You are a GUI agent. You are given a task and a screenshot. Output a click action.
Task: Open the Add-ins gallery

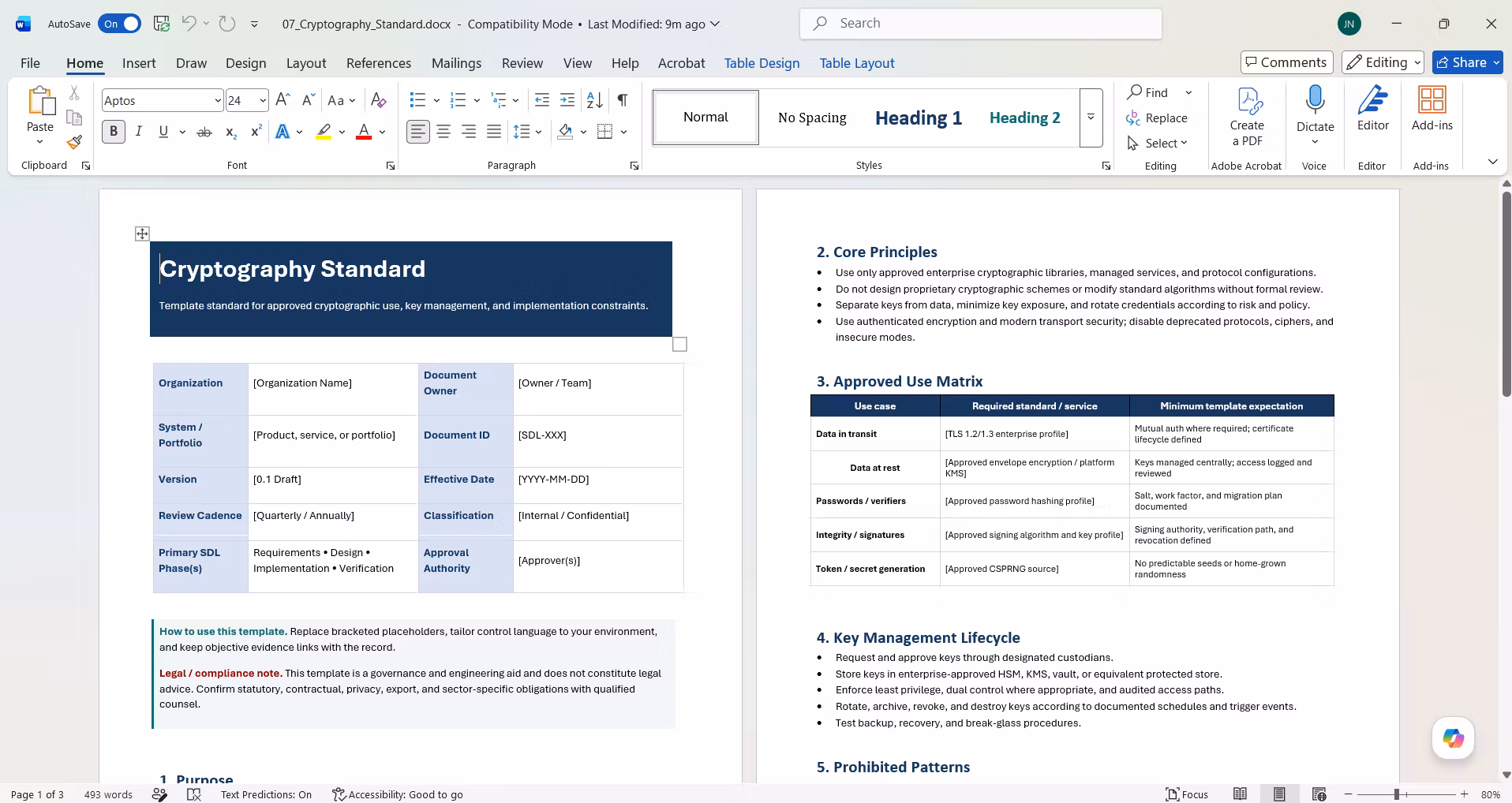(x=1432, y=109)
